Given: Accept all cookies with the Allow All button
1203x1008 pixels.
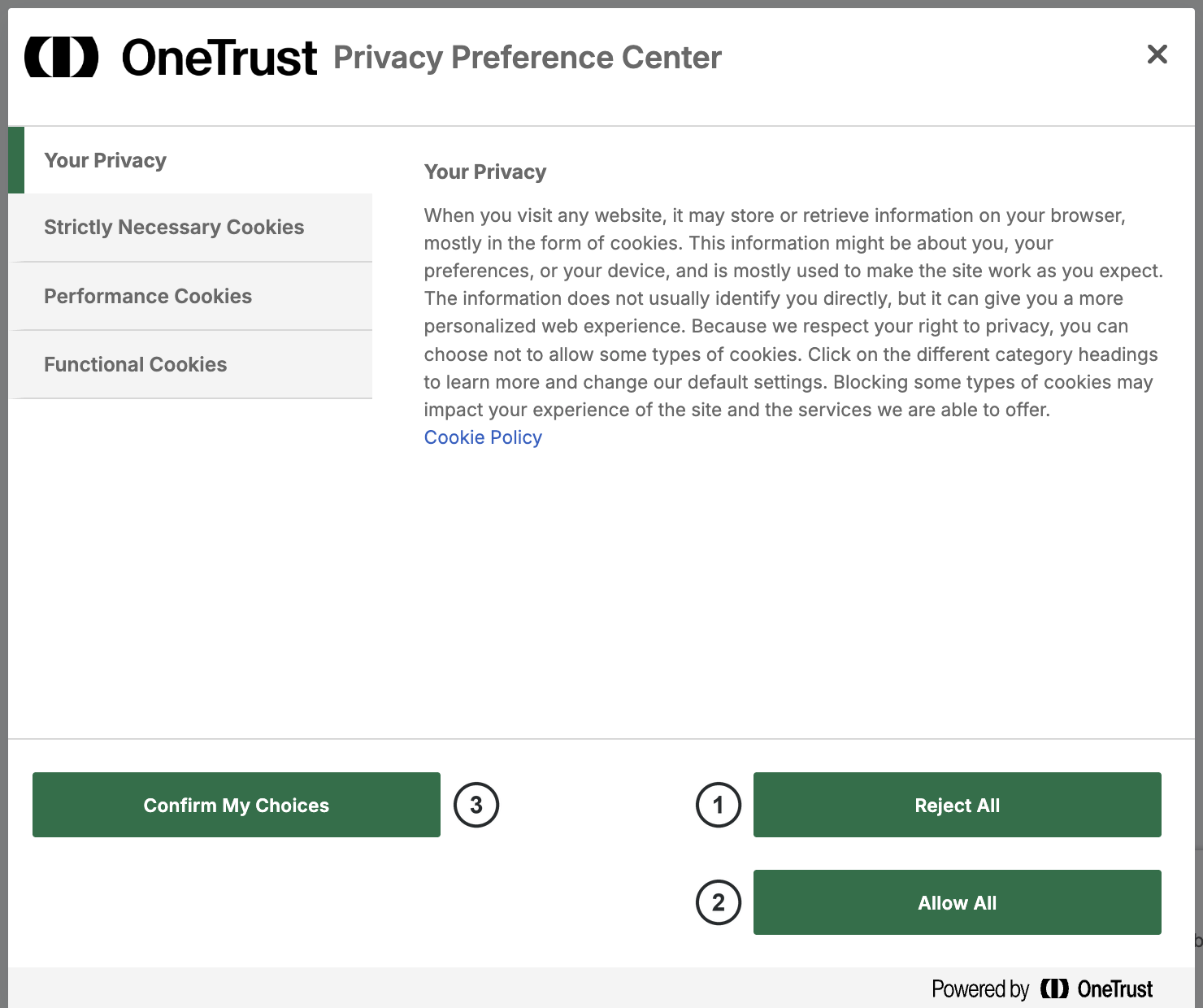Looking at the screenshot, I should [x=958, y=902].
